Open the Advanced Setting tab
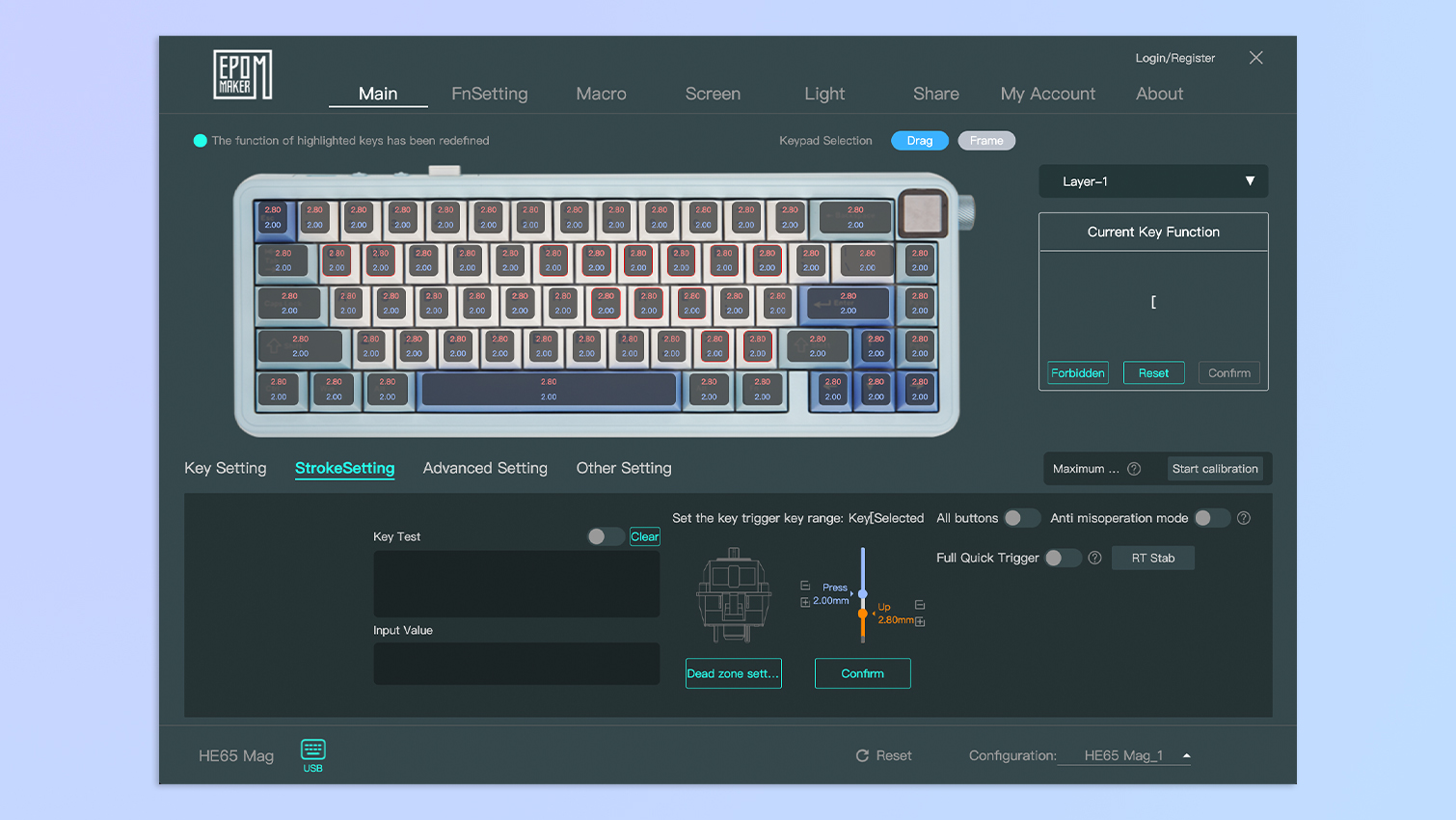The width and height of the screenshot is (1456, 820). (x=485, y=468)
